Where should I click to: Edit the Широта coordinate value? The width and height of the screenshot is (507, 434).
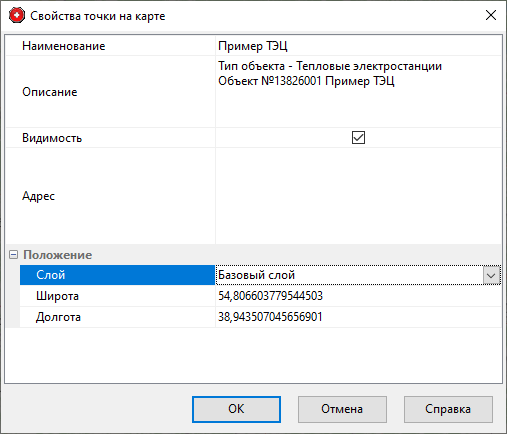[x=358, y=296]
